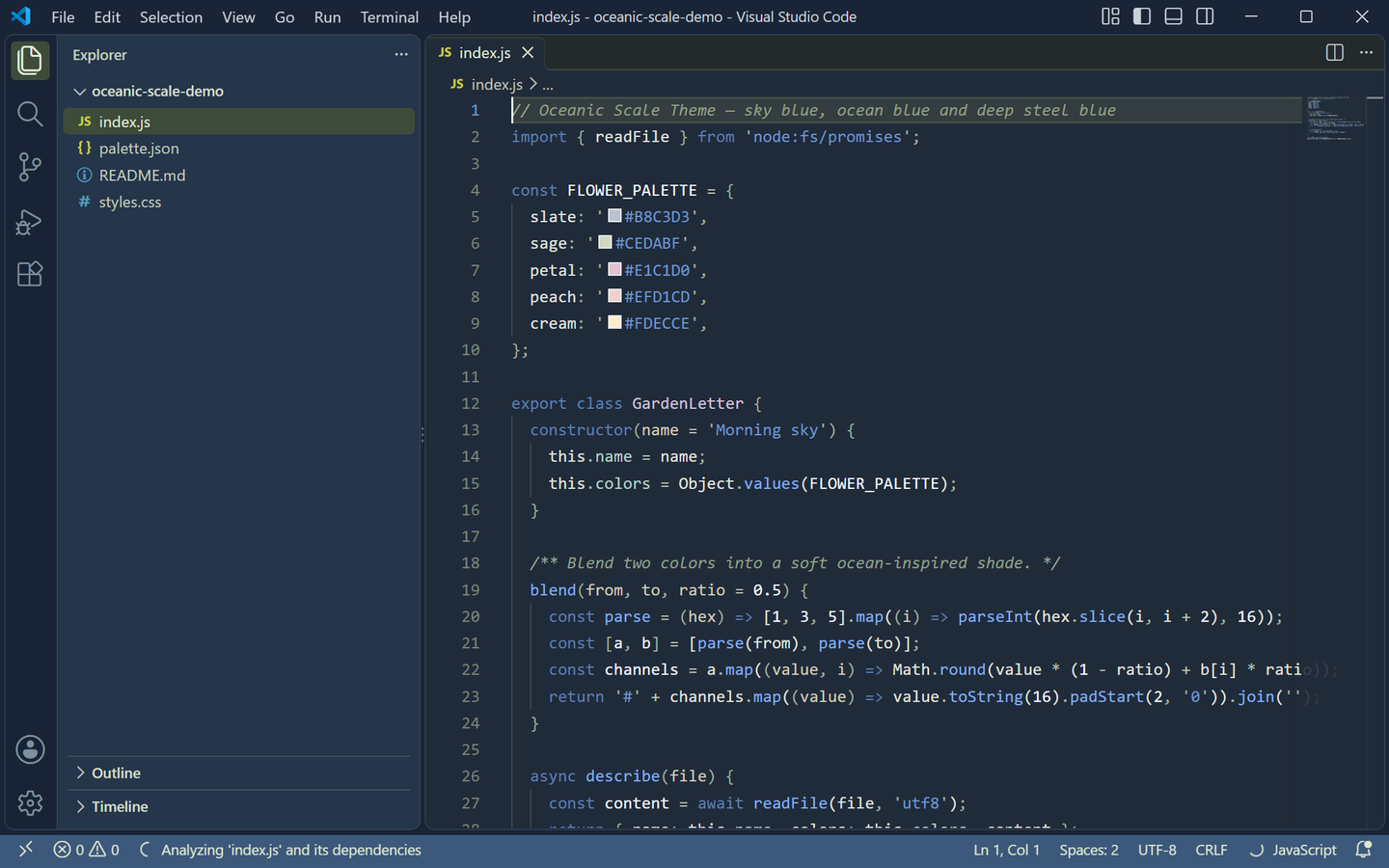
Task: Select the index.js editor tab
Action: 485,53
